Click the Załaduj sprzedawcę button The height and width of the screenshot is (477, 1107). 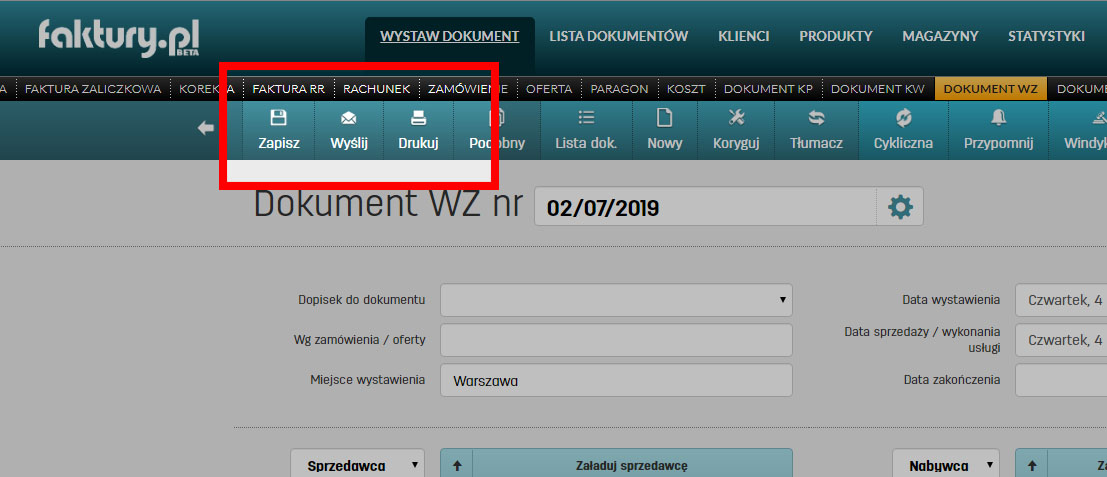(x=632, y=466)
